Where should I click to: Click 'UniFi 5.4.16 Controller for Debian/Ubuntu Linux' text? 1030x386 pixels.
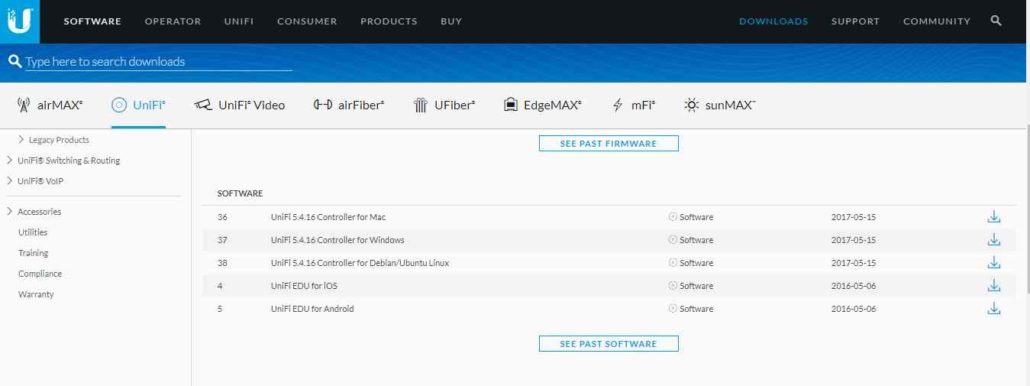pyautogui.click(x=360, y=263)
